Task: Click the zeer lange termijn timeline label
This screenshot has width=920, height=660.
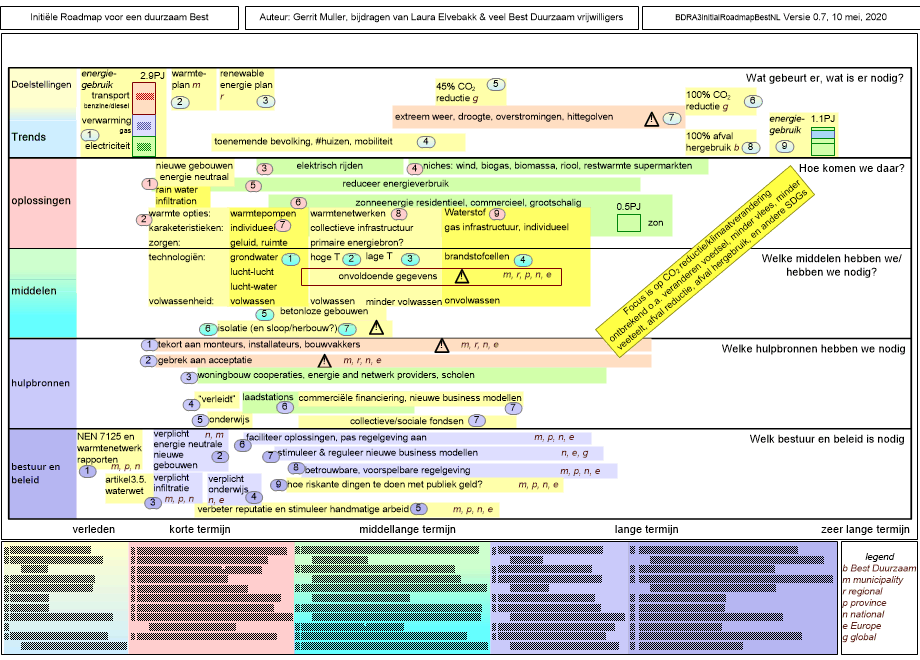Action: pos(865,529)
